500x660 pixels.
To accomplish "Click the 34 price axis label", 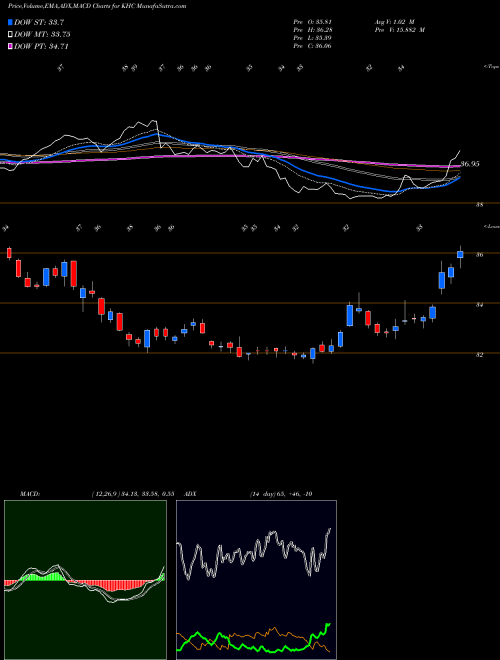I will point(479,305).
